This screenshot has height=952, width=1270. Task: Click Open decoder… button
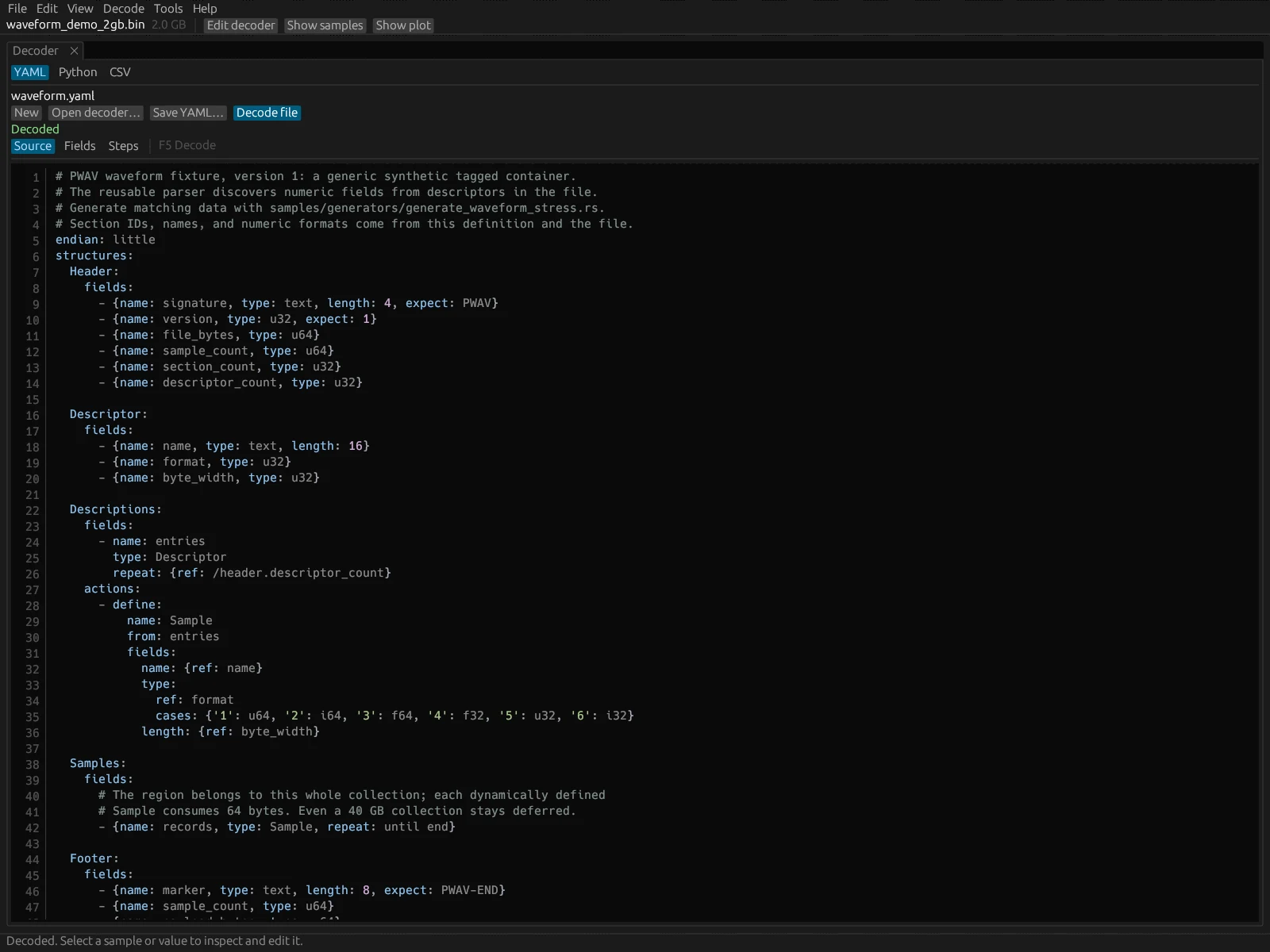[x=96, y=113]
